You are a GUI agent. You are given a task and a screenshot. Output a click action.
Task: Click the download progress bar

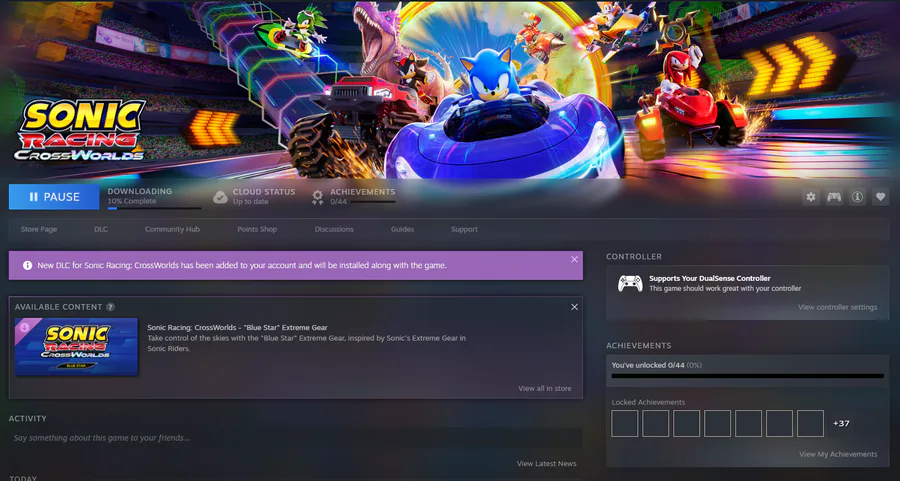tap(154, 208)
